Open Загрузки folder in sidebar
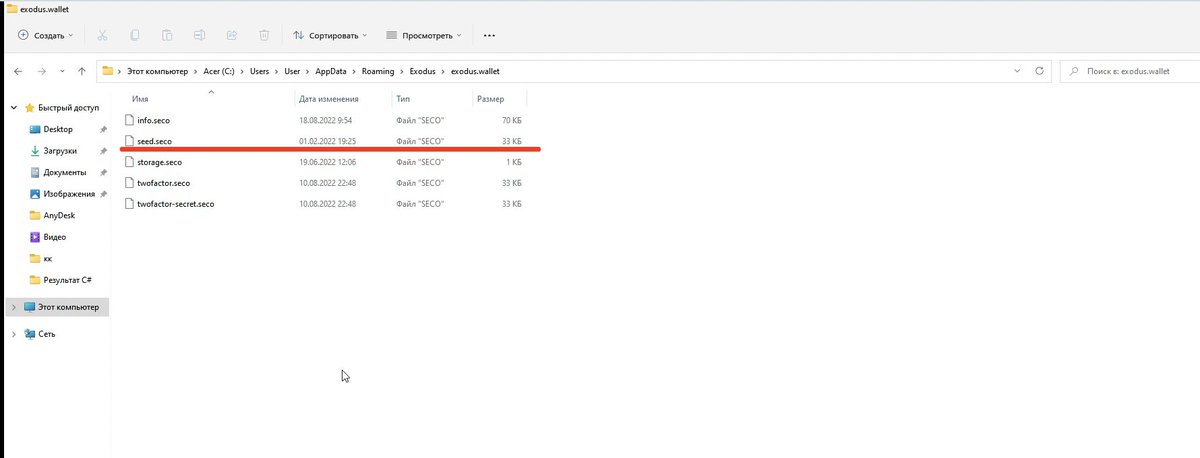Viewport: 1200px width, 458px height. 62,151
